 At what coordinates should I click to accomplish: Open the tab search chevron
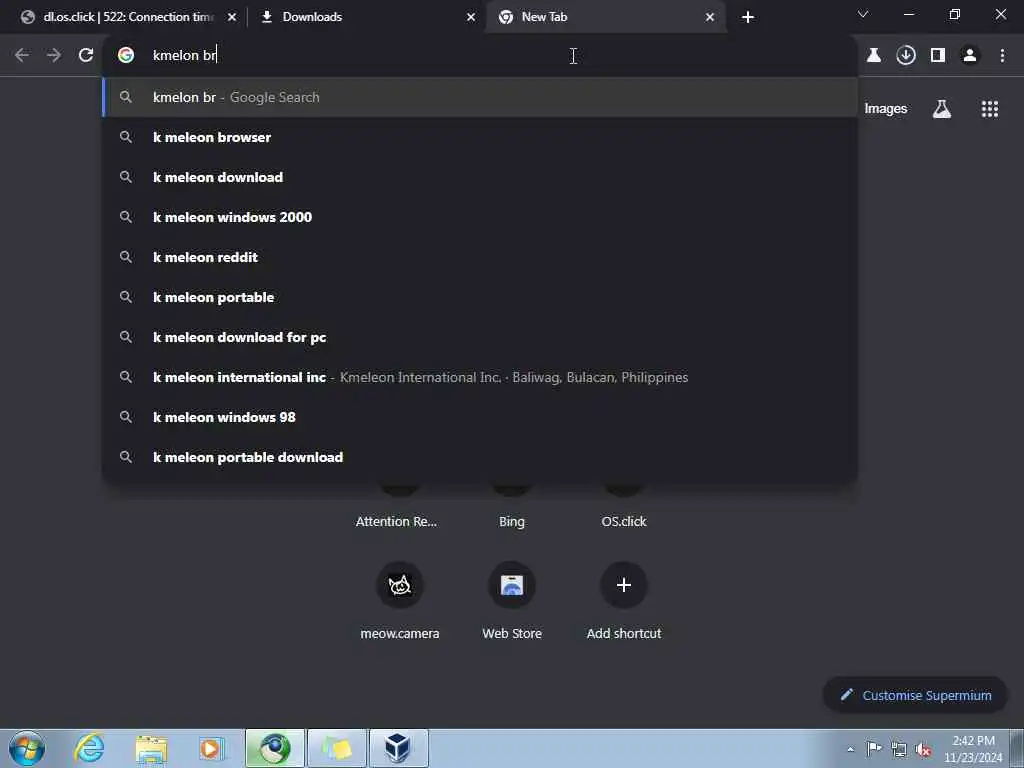(x=863, y=14)
